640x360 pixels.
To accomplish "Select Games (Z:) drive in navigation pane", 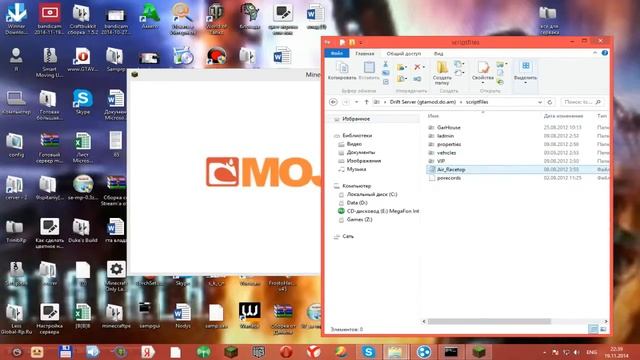I will pos(359,220).
